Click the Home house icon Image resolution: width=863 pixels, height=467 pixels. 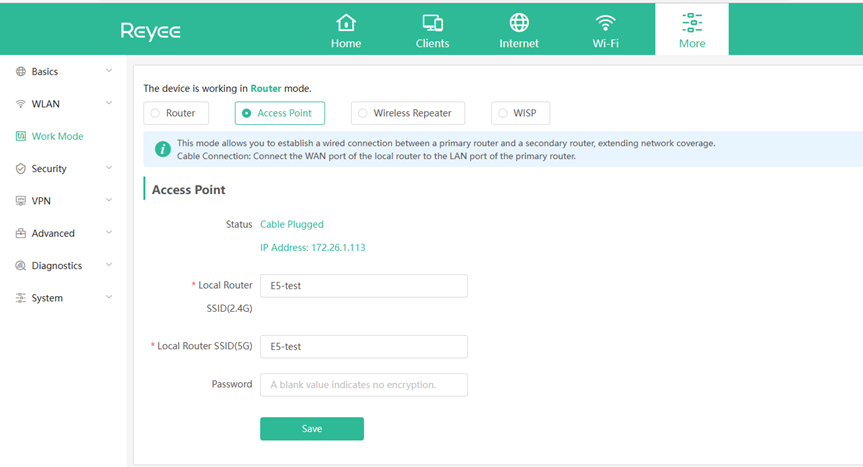click(x=346, y=23)
